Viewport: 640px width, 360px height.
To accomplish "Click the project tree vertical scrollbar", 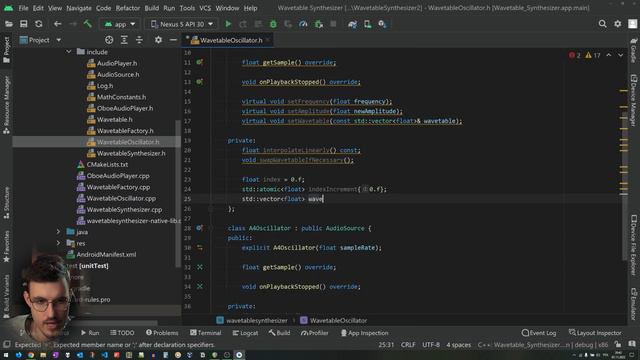I will click(x=178, y=194).
